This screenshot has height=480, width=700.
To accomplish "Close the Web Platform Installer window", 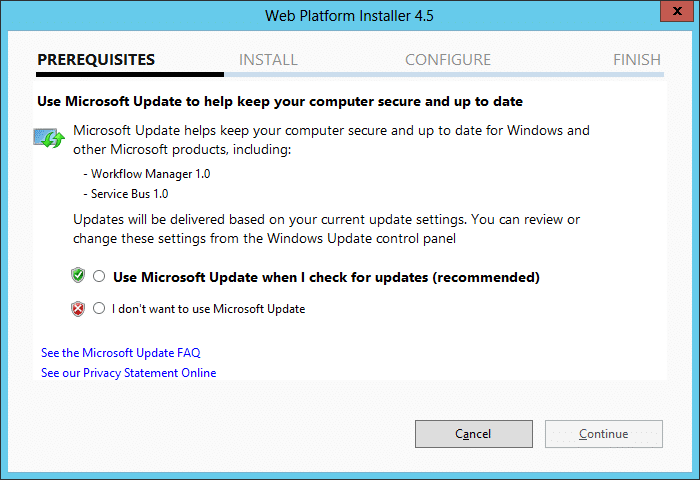I will coord(677,11).
